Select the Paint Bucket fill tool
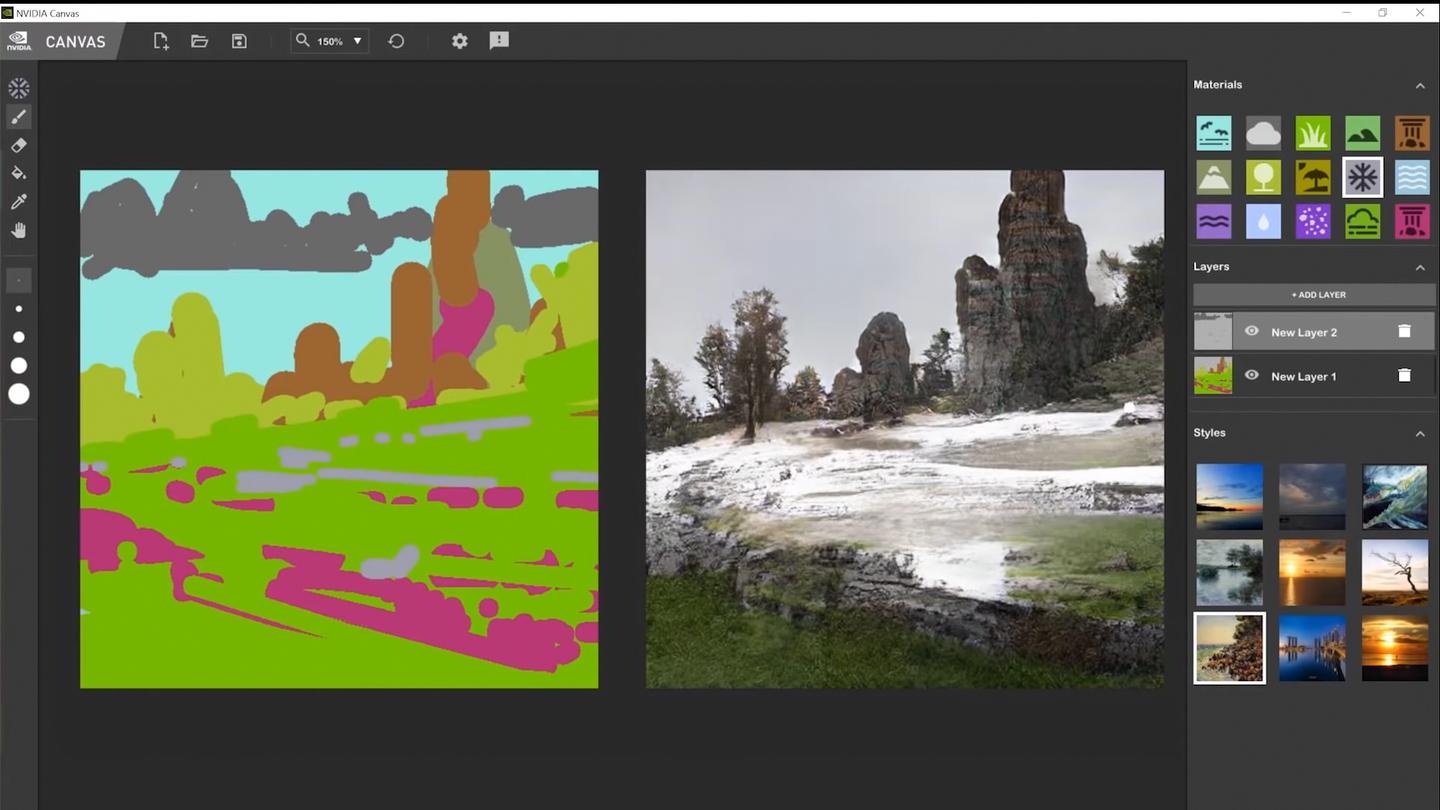This screenshot has height=810, width=1440. tap(18, 174)
